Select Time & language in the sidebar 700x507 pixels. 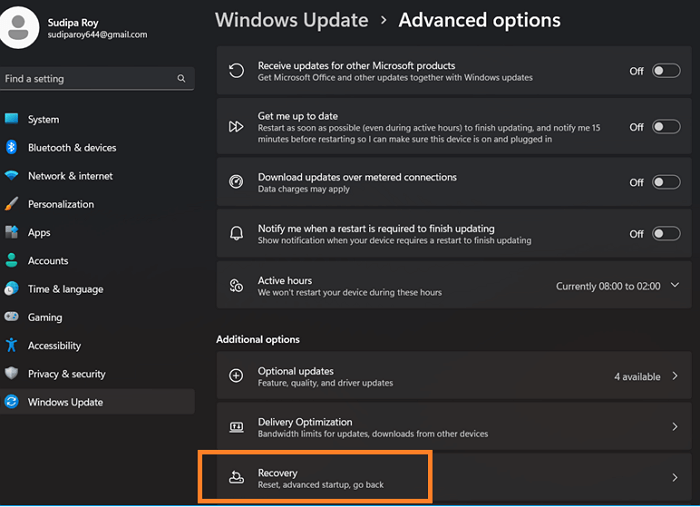[x=65, y=289]
